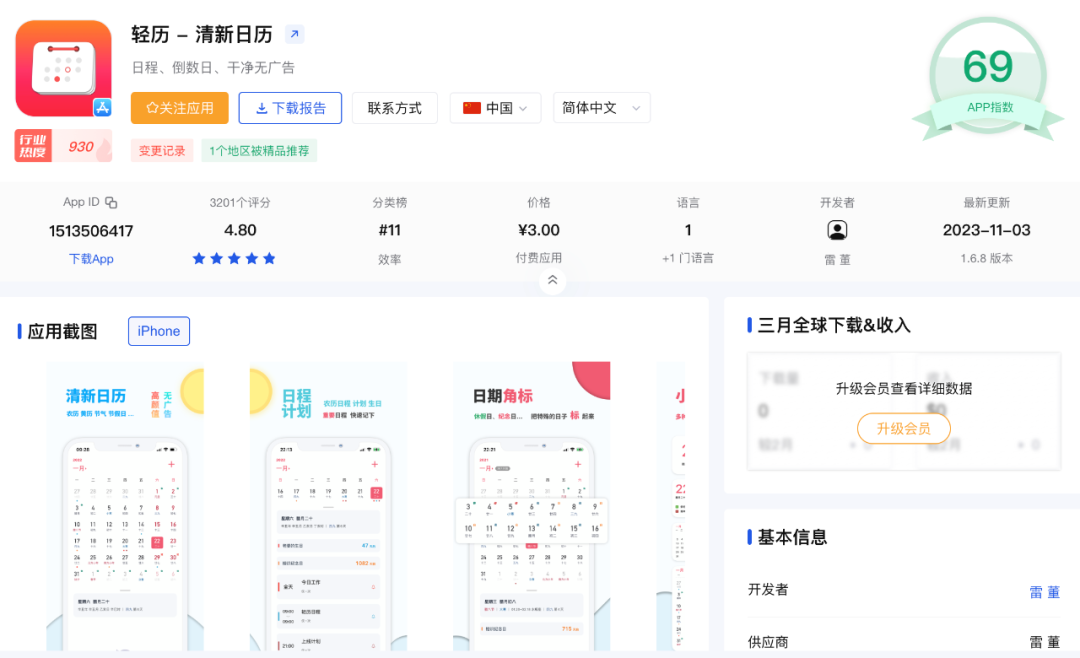Click the 行业热度 930 badge

pos(63,146)
